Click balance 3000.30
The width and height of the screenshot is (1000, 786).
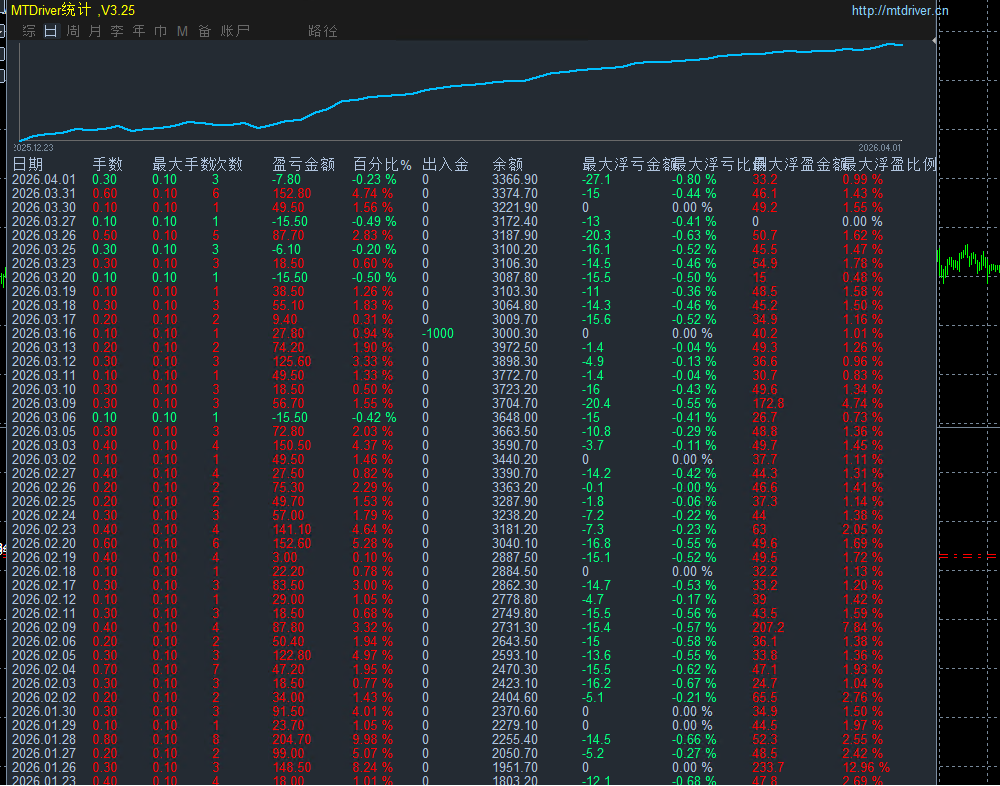[x=515, y=334]
